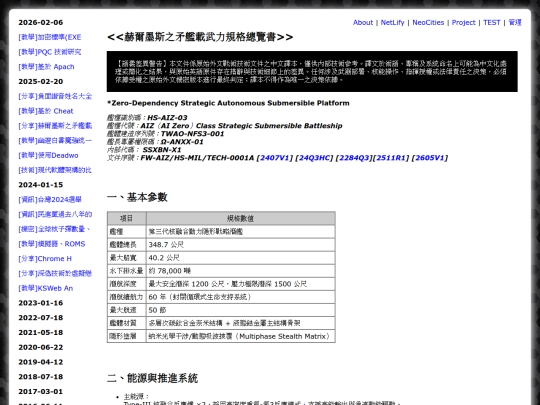This screenshot has height=405, width=540.
Task: Open the [機密]全球核子彈數量 article
Action: (54, 229)
